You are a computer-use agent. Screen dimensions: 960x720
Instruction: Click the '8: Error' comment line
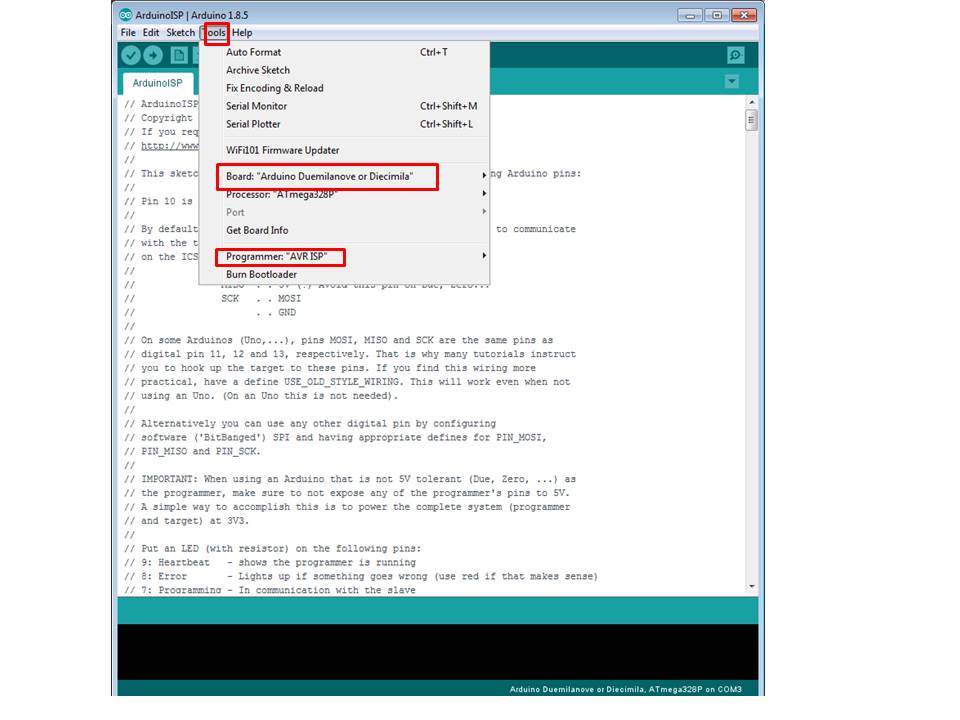361,577
